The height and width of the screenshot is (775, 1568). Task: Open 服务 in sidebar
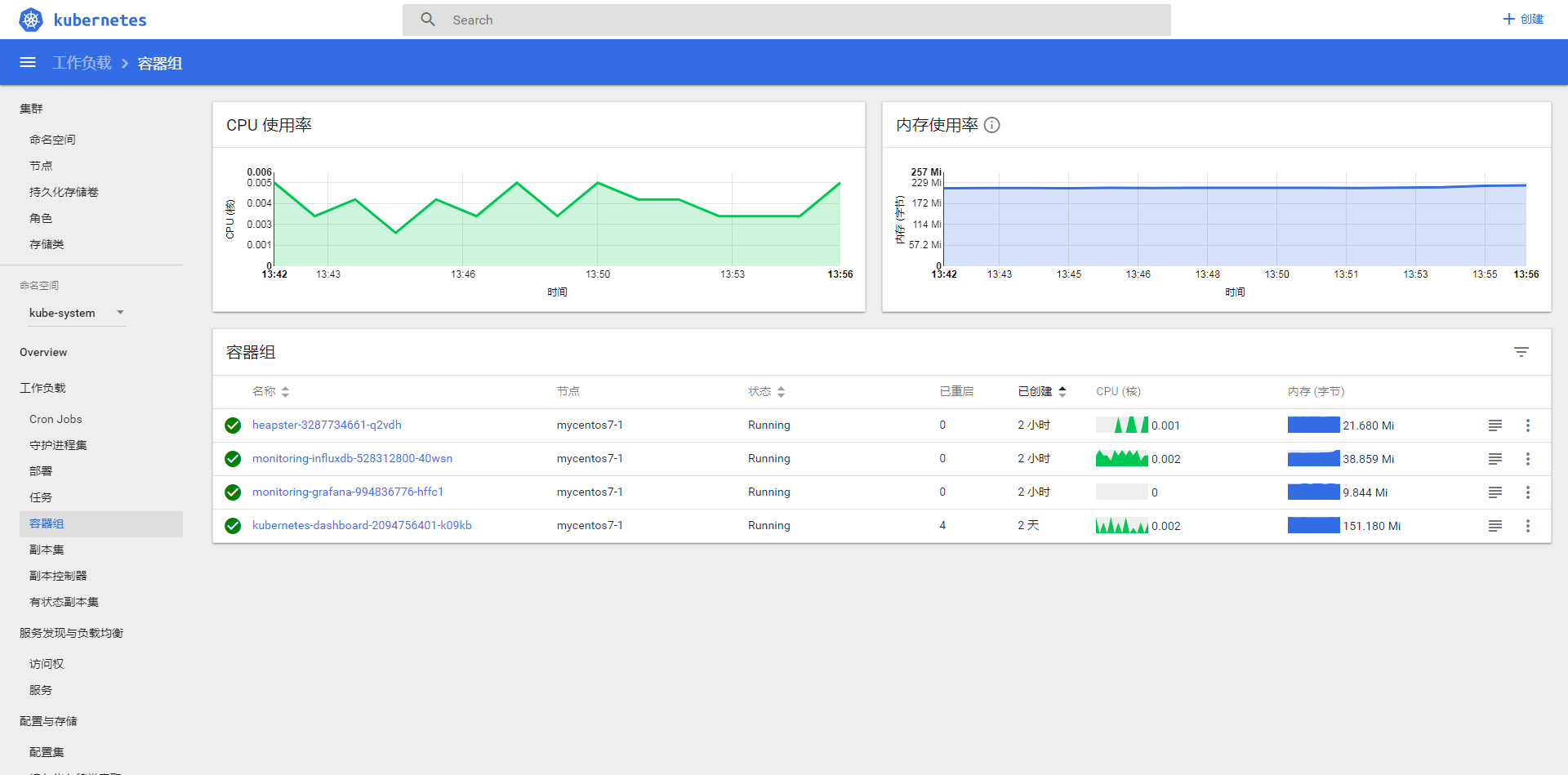[x=41, y=690]
